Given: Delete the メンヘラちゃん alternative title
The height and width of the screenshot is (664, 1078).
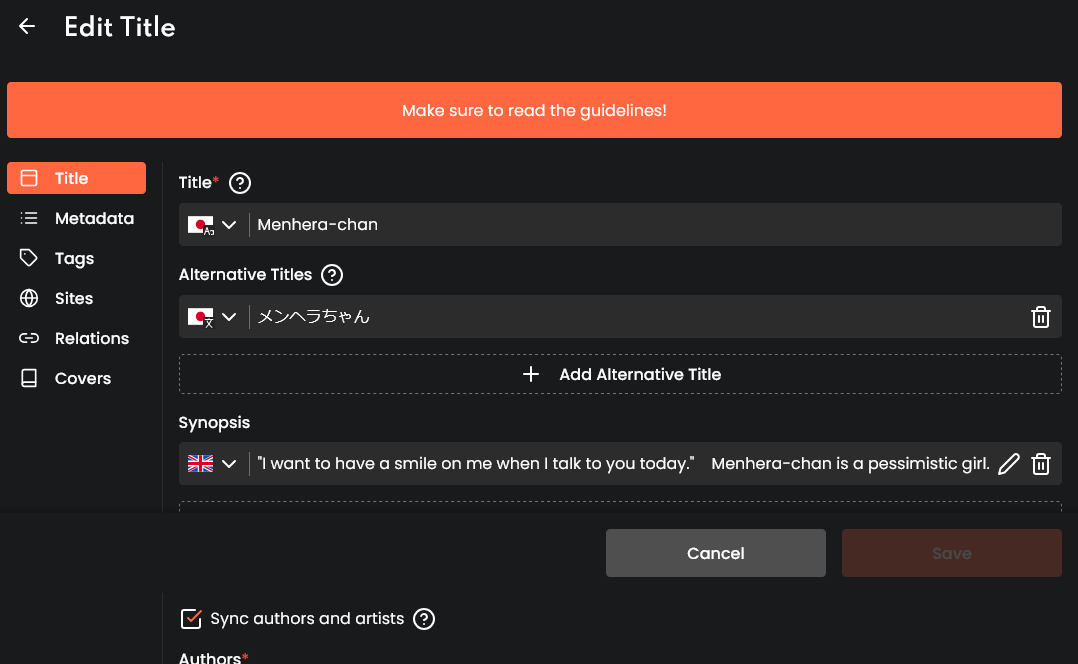Looking at the screenshot, I should 1041,317.
